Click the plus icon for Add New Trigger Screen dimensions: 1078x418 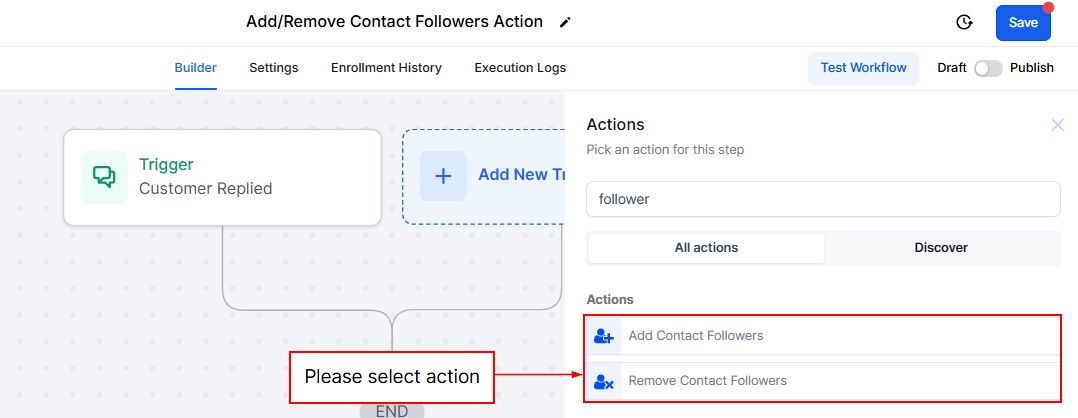[443, 175]
